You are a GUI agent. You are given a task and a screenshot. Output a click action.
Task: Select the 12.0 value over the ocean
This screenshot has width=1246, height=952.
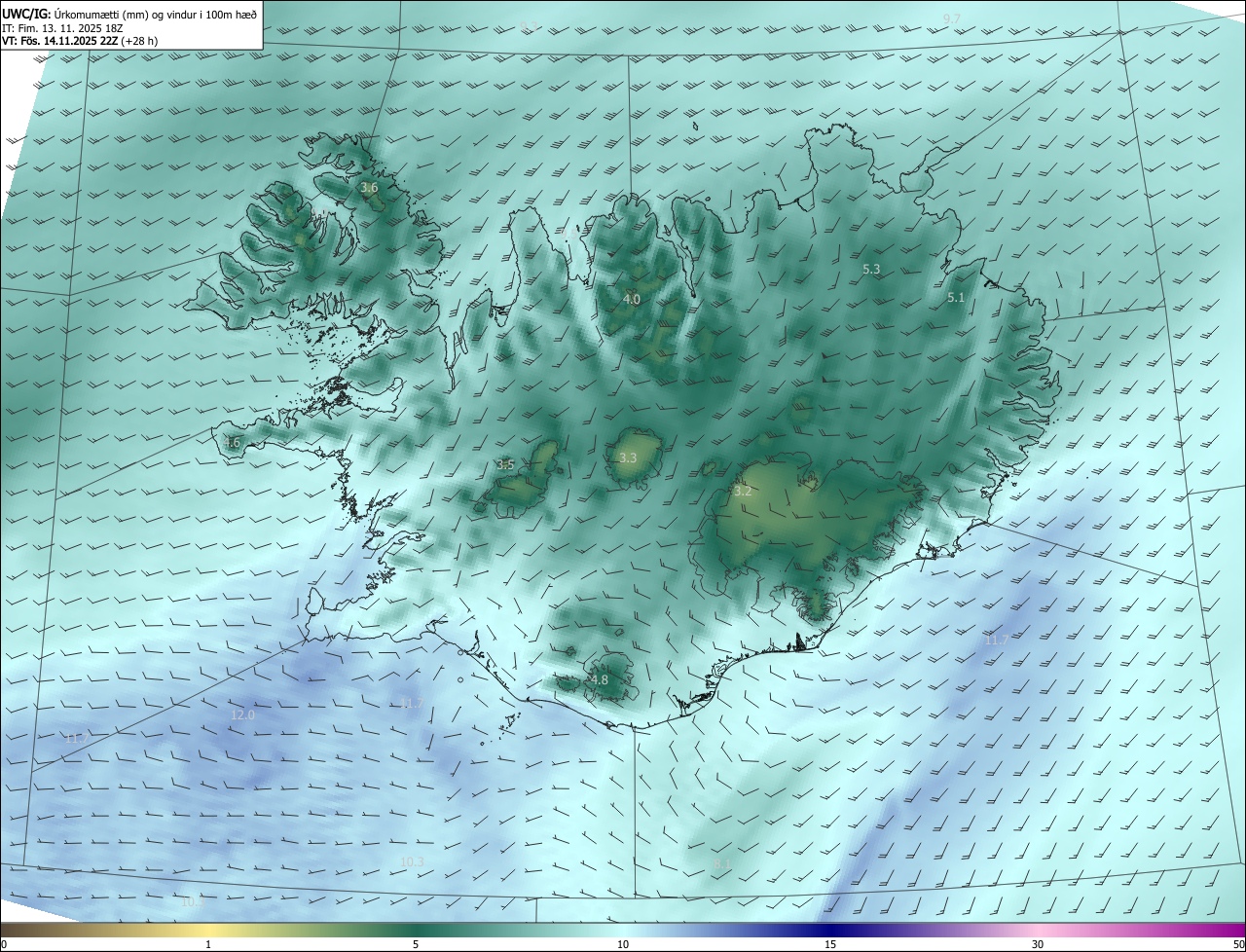(x=242, y=715)
